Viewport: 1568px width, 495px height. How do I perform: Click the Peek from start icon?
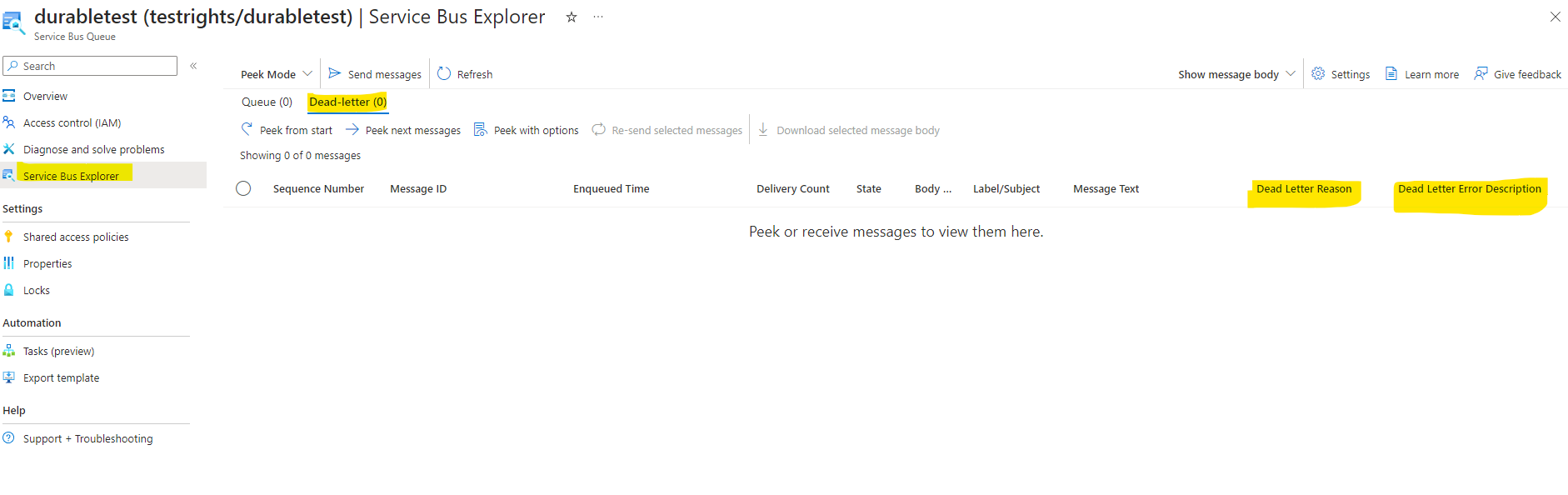[x=247, y=129]
